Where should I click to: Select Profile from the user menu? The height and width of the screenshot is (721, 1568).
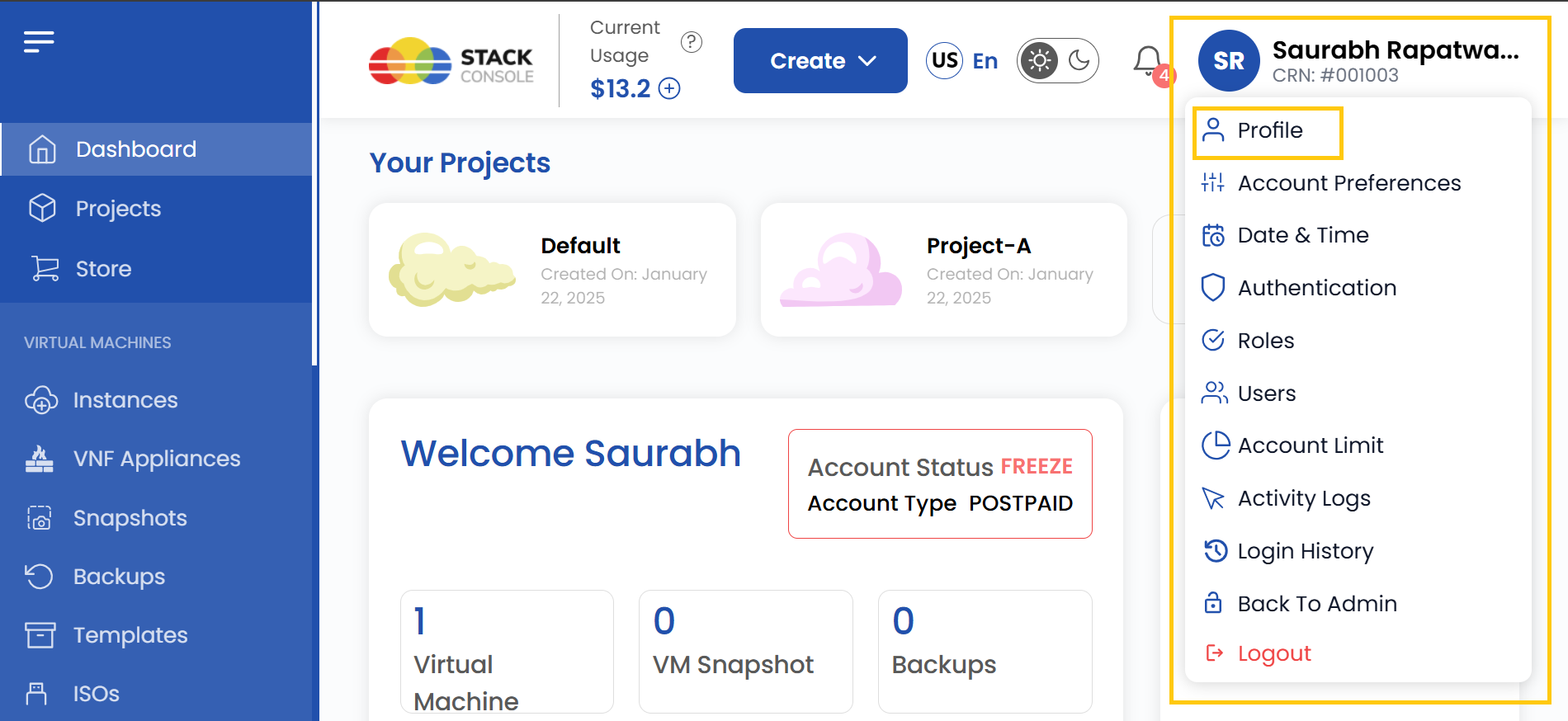pos(1269,130)
